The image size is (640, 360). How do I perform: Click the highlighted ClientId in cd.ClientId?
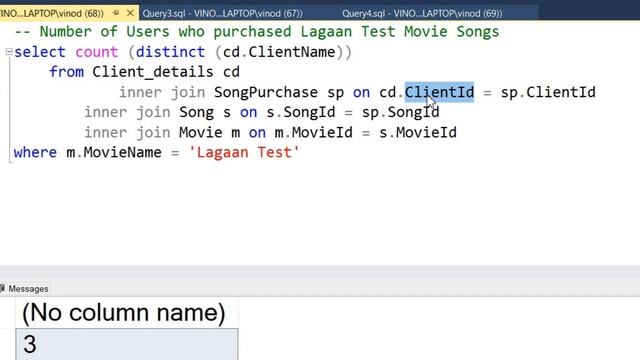[x=439, y=92]
